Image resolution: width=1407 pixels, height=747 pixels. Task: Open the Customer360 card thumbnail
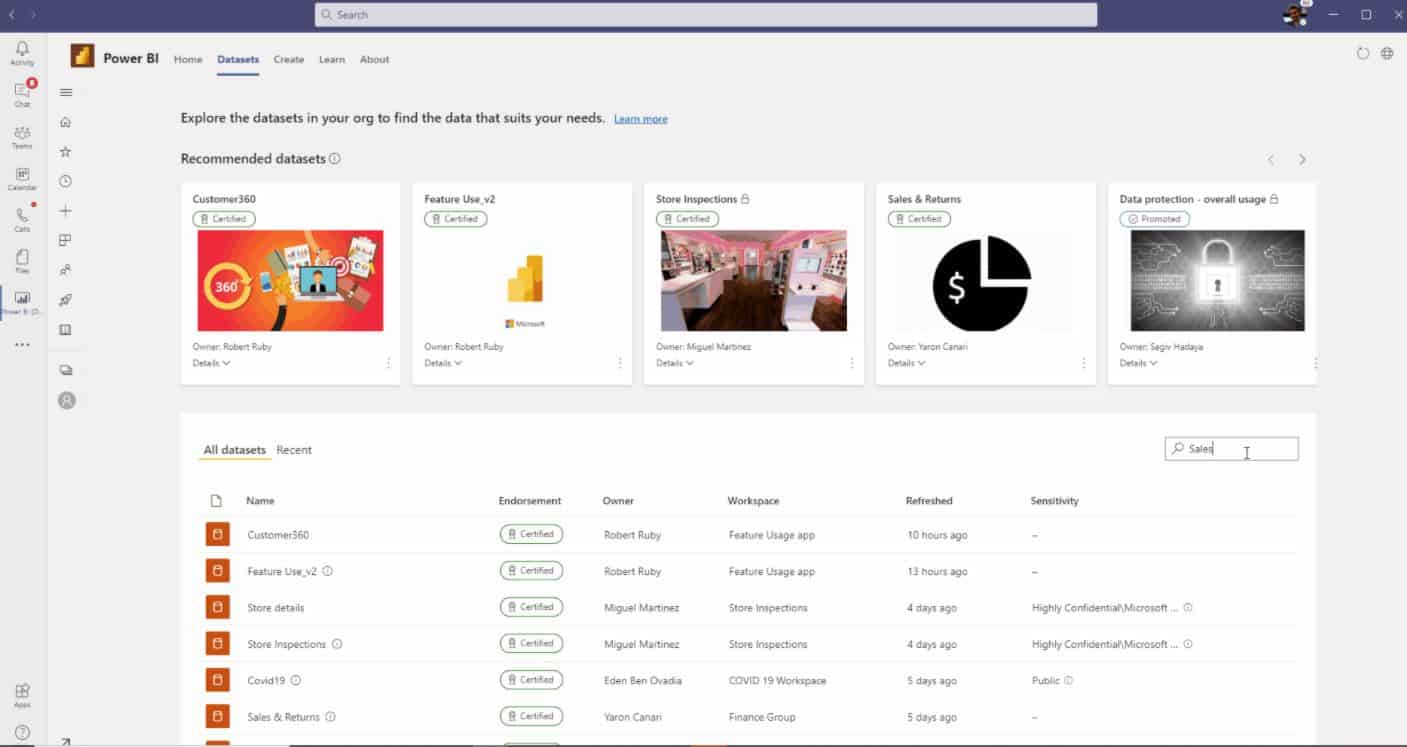coord(290,281)
